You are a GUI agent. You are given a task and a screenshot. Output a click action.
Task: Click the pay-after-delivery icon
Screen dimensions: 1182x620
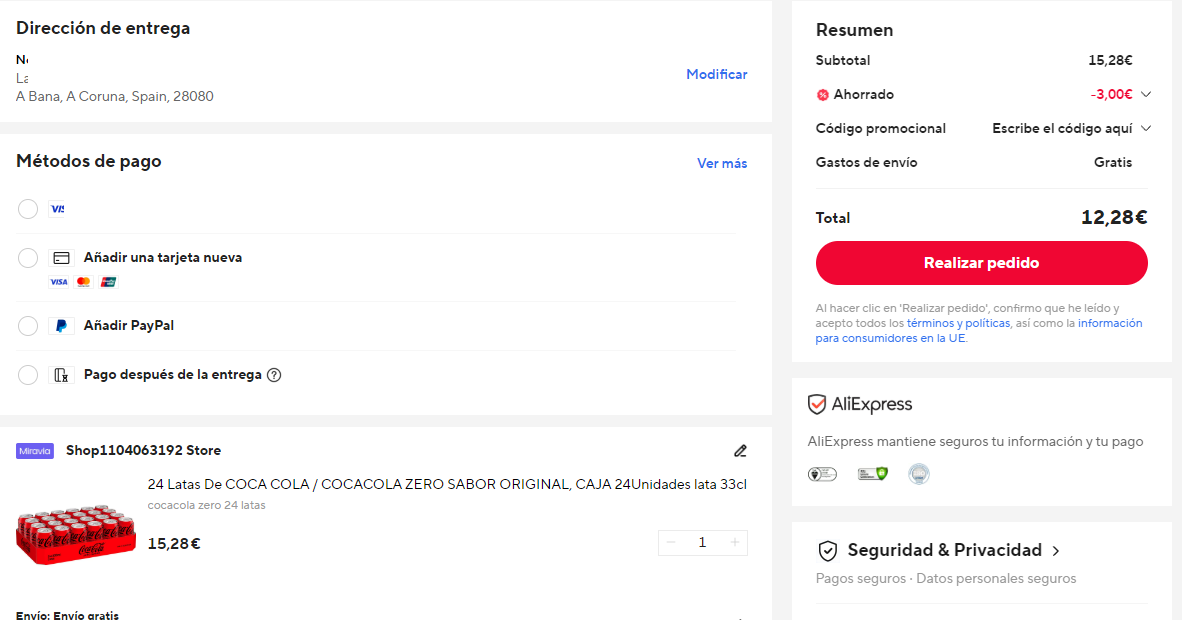pyautogui.click(x=62, y=375)
